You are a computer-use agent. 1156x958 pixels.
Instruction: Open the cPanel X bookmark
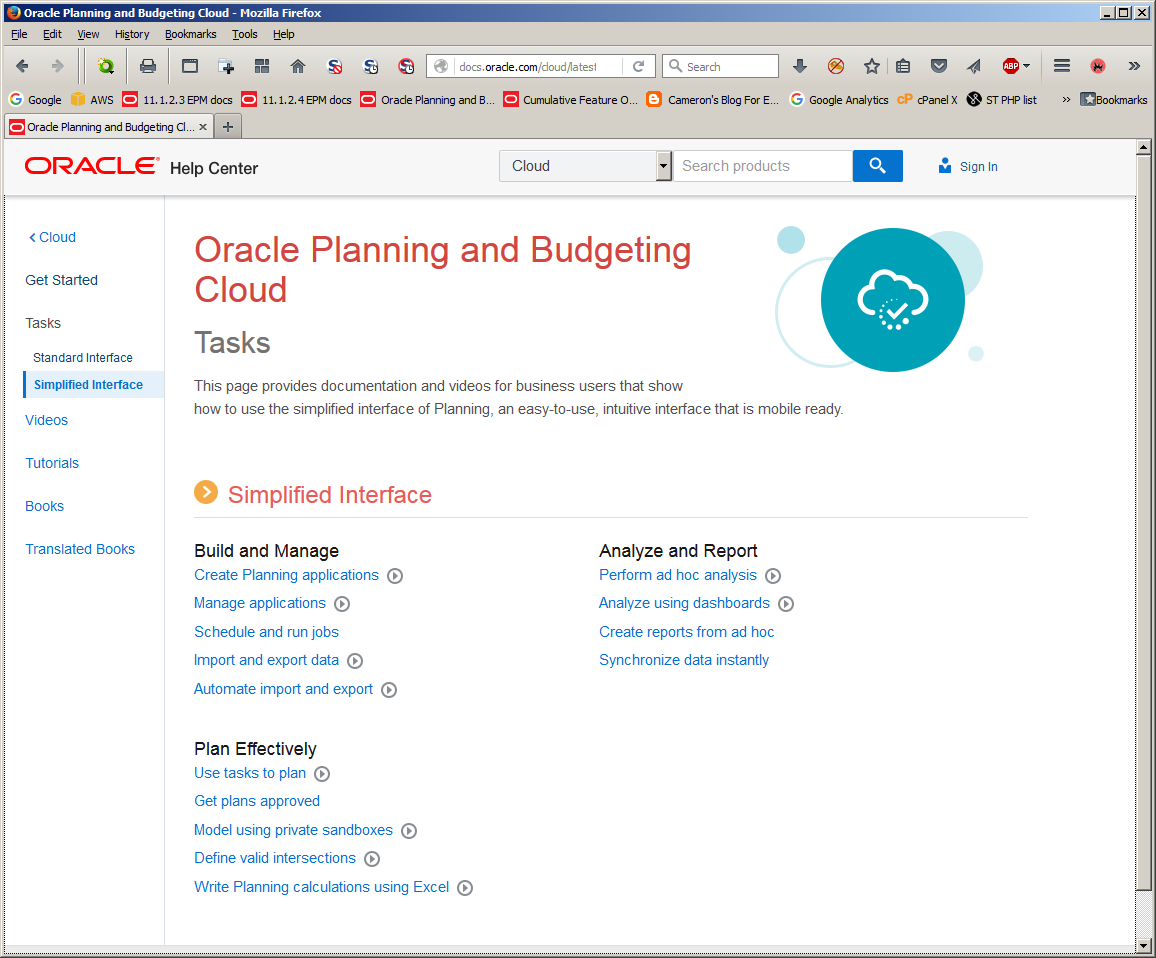[x=927, y=100]
